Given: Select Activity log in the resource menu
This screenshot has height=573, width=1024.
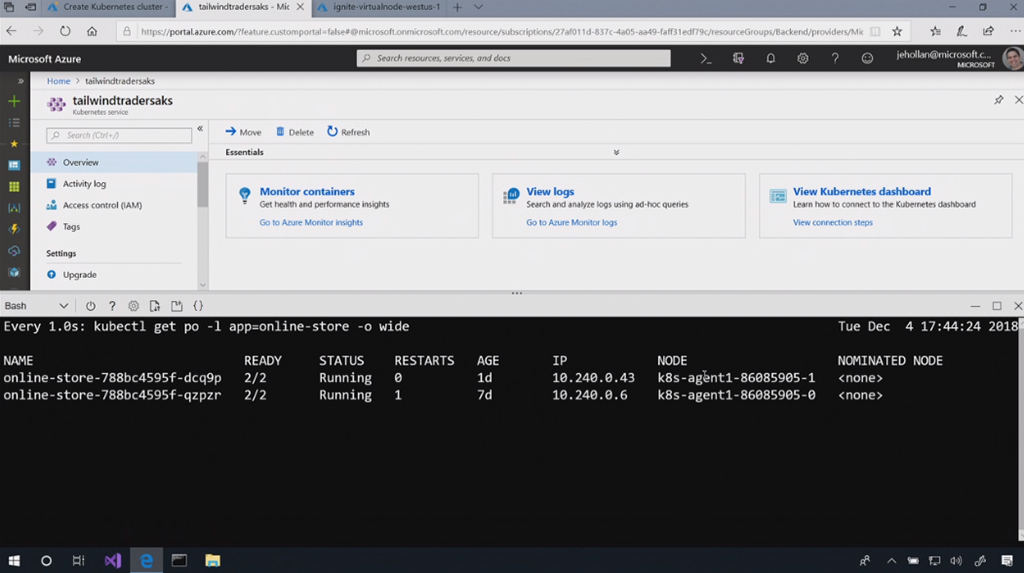Looking at the screenshot, I should coord(84,184).
